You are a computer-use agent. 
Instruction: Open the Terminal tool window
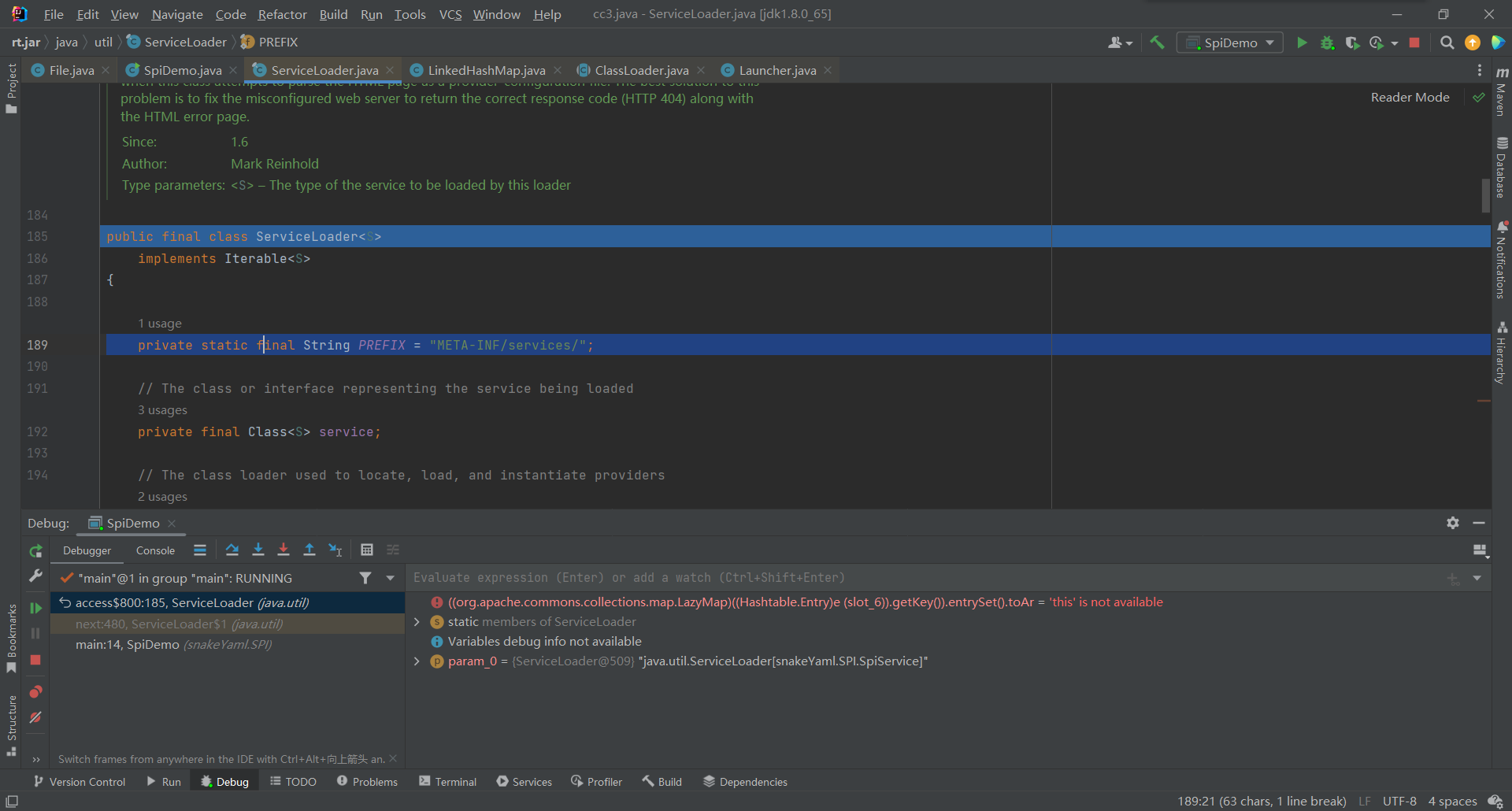click(x=447, y=782)
